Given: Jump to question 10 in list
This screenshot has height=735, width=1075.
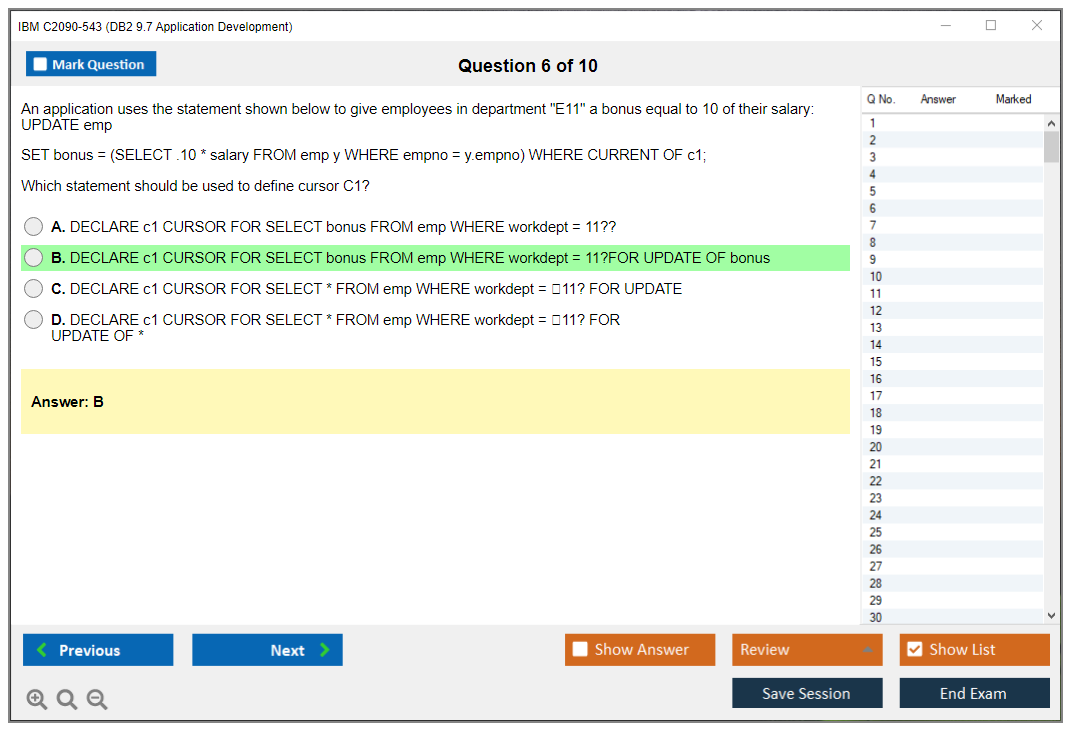Looking at the screenshot, I should [876, 277].
